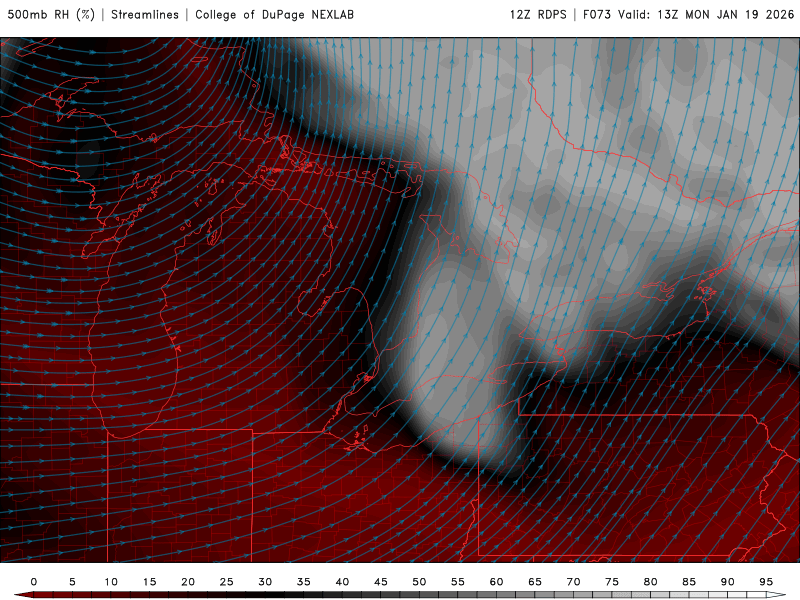The width and height of the screenshot is (800, 600).
Task: Click the '25' color bar label
Action: [227, 582]
